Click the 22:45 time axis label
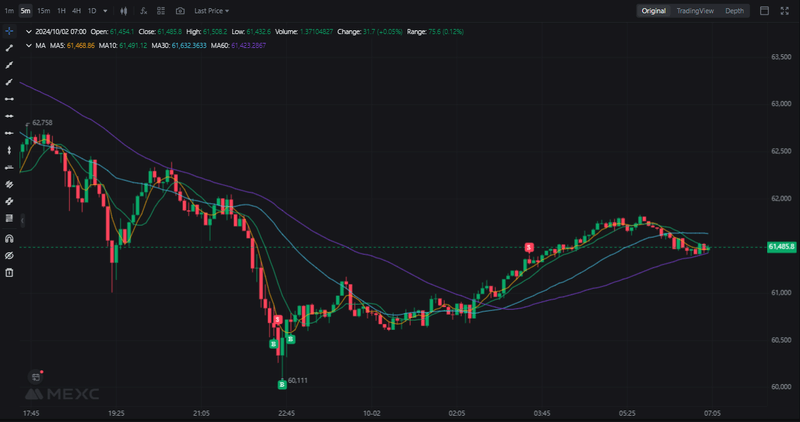800x422 pixels. tap(286, 413)
